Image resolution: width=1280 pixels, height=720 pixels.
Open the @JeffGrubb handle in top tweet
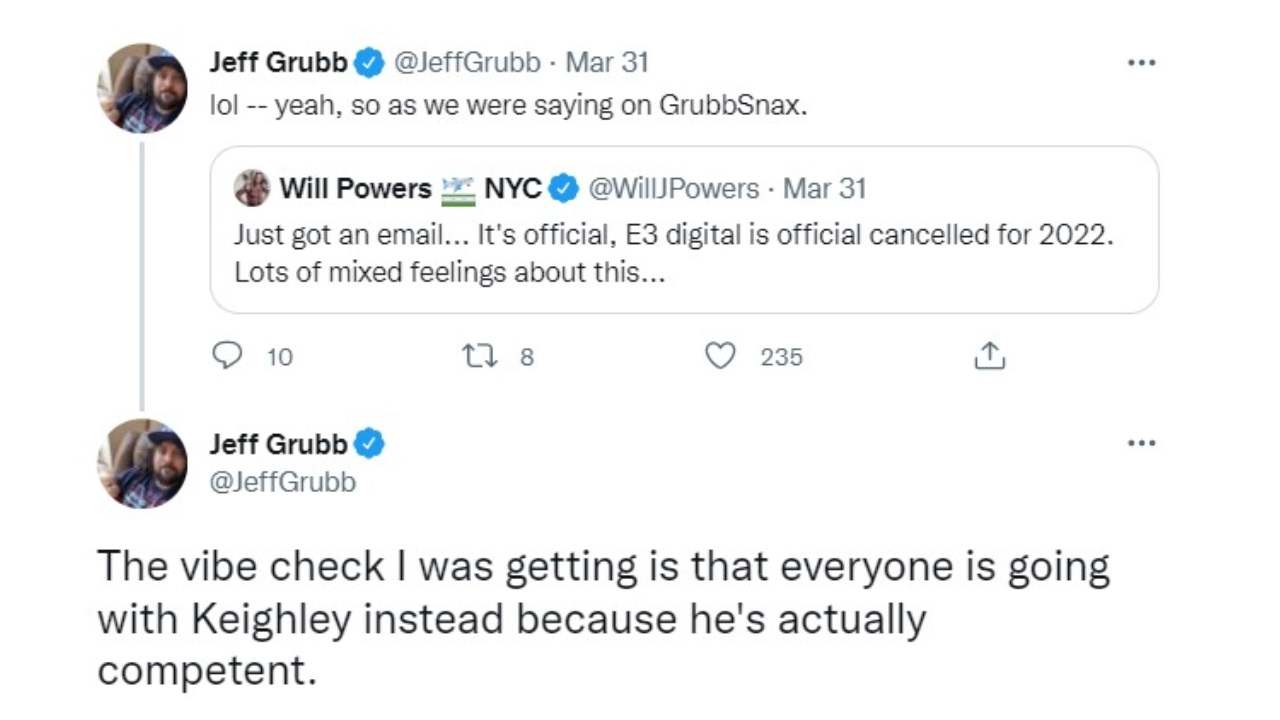[468, 62]
